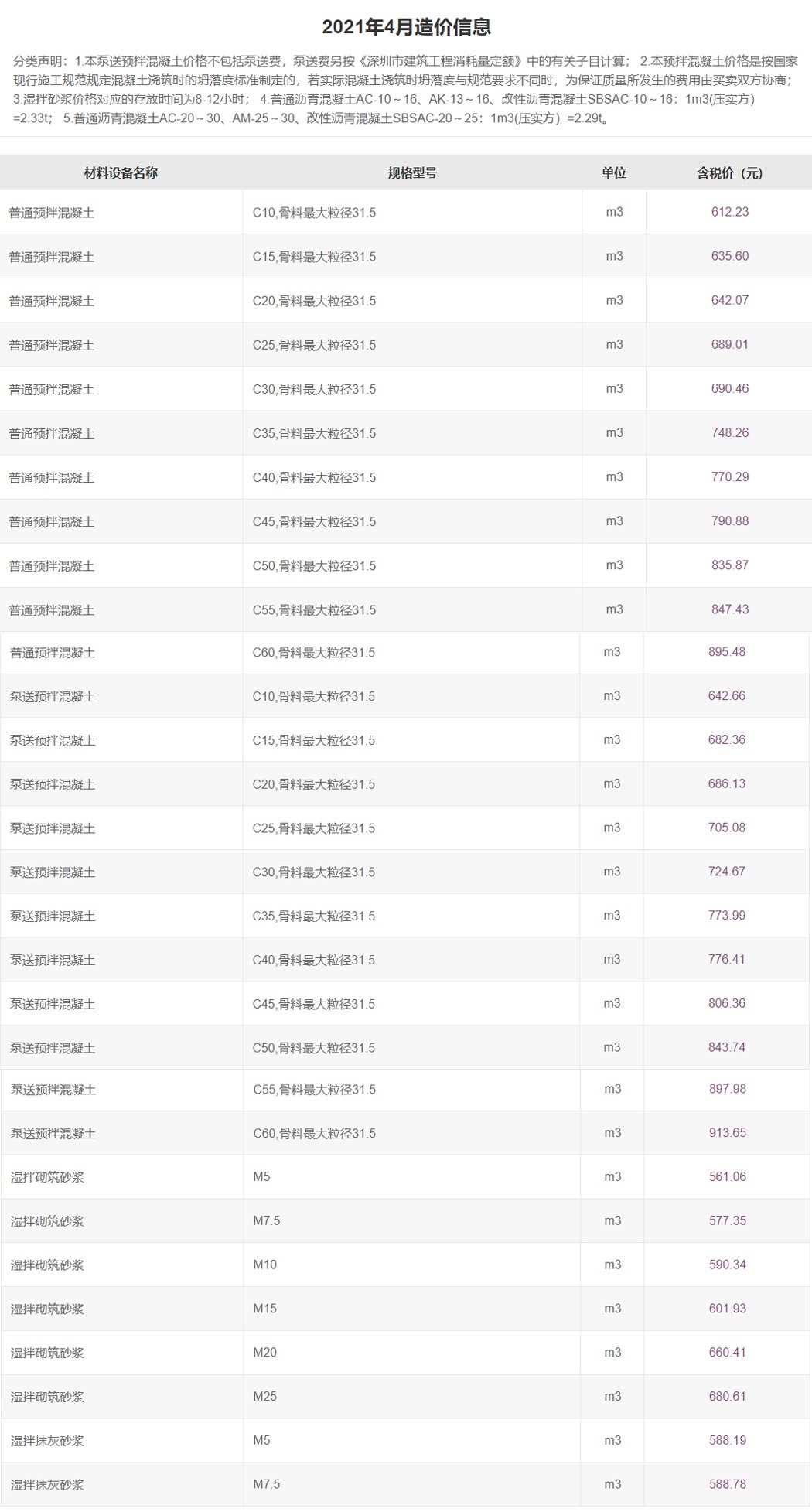Open the 635.60 price for 普通预拌混凝土 C15
The width and height of the screenshot is (812, 1512).
(729, 256)
